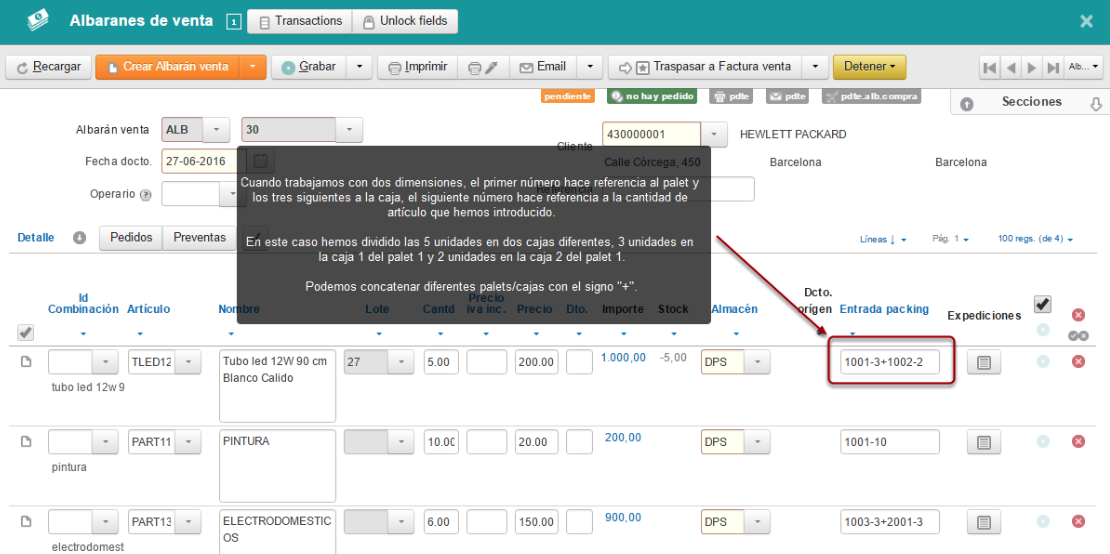
Task: Click the Detalle down arrow icon
Action: pos(79,238)
